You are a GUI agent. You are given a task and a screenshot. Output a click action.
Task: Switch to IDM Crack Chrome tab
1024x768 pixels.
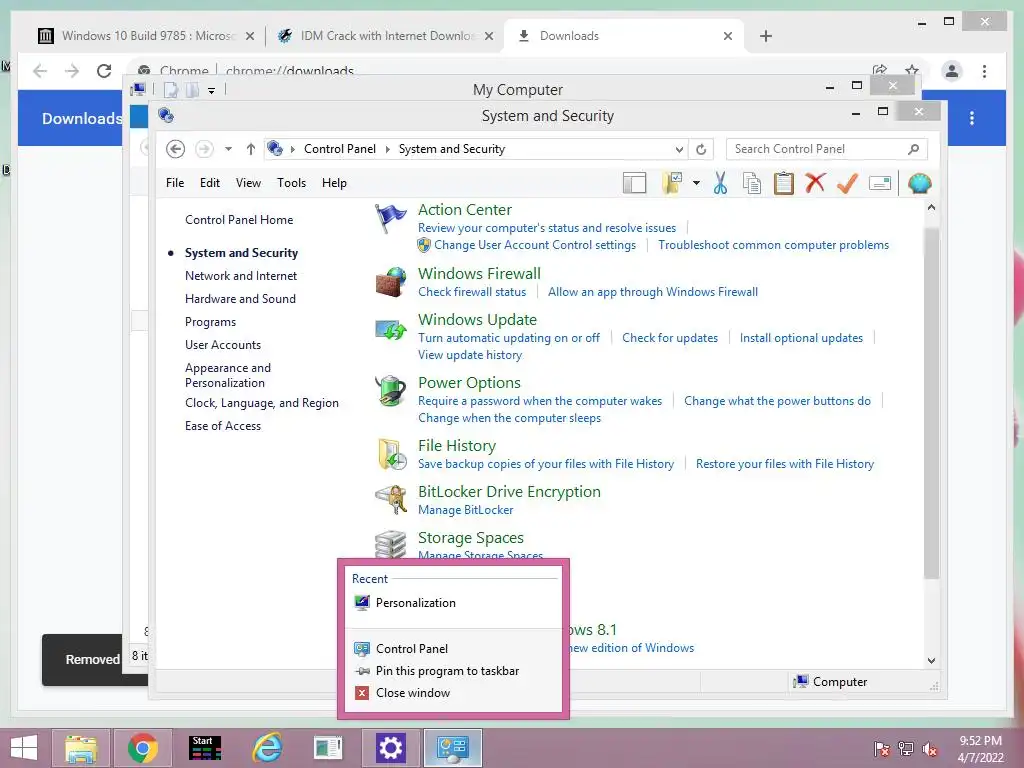[x=387, y=36]
